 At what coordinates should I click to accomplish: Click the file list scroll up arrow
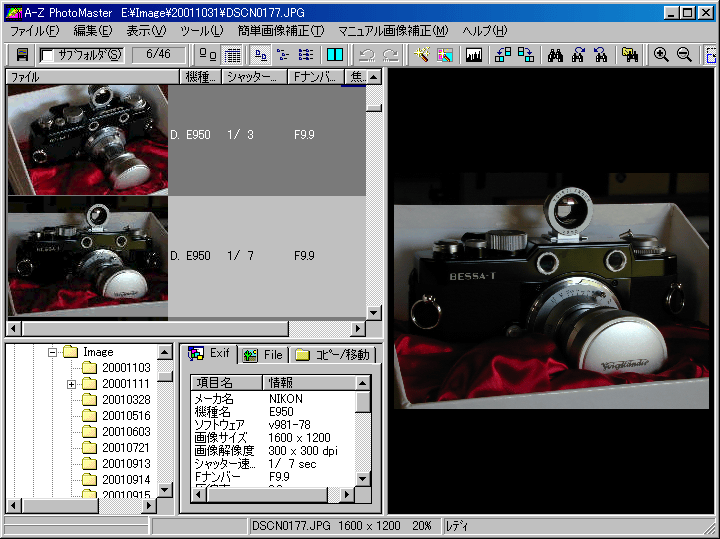374,77
